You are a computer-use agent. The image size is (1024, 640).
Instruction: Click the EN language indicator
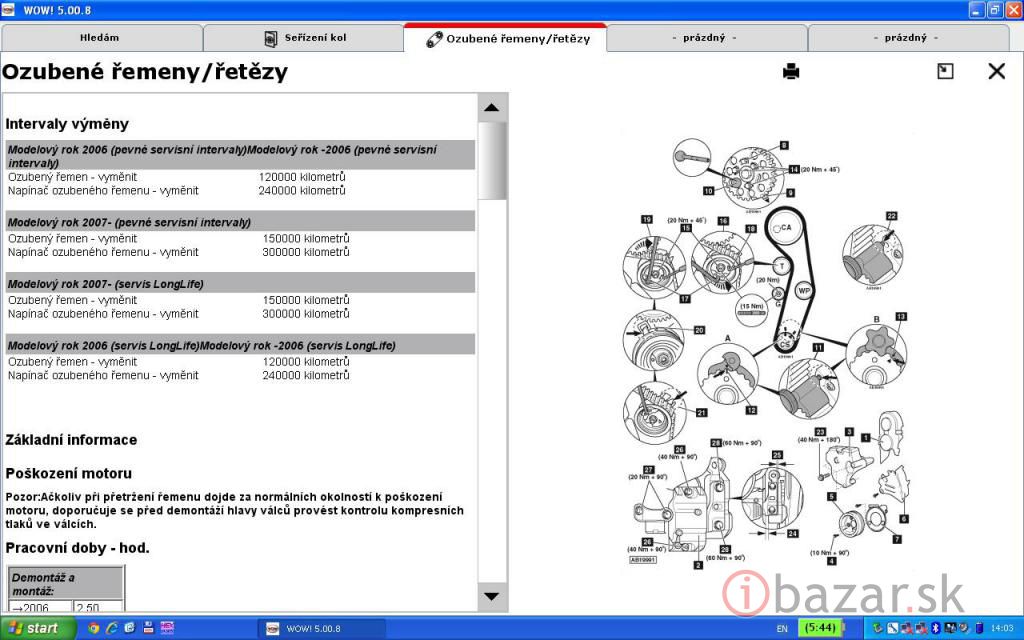coord(782,629)
